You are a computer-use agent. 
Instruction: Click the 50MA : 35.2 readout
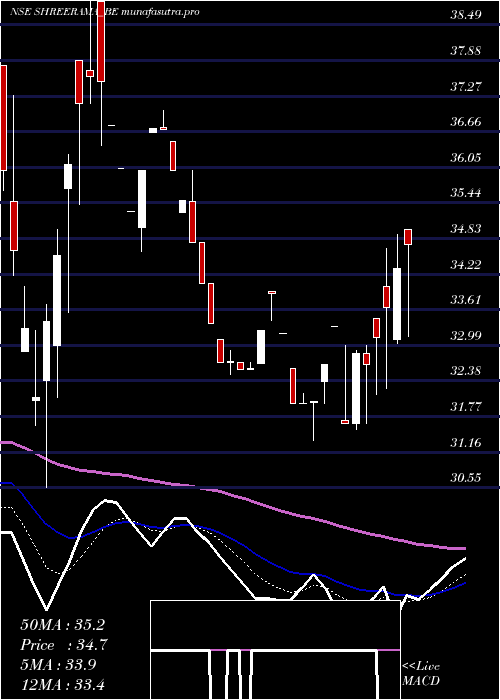point(62,625)
